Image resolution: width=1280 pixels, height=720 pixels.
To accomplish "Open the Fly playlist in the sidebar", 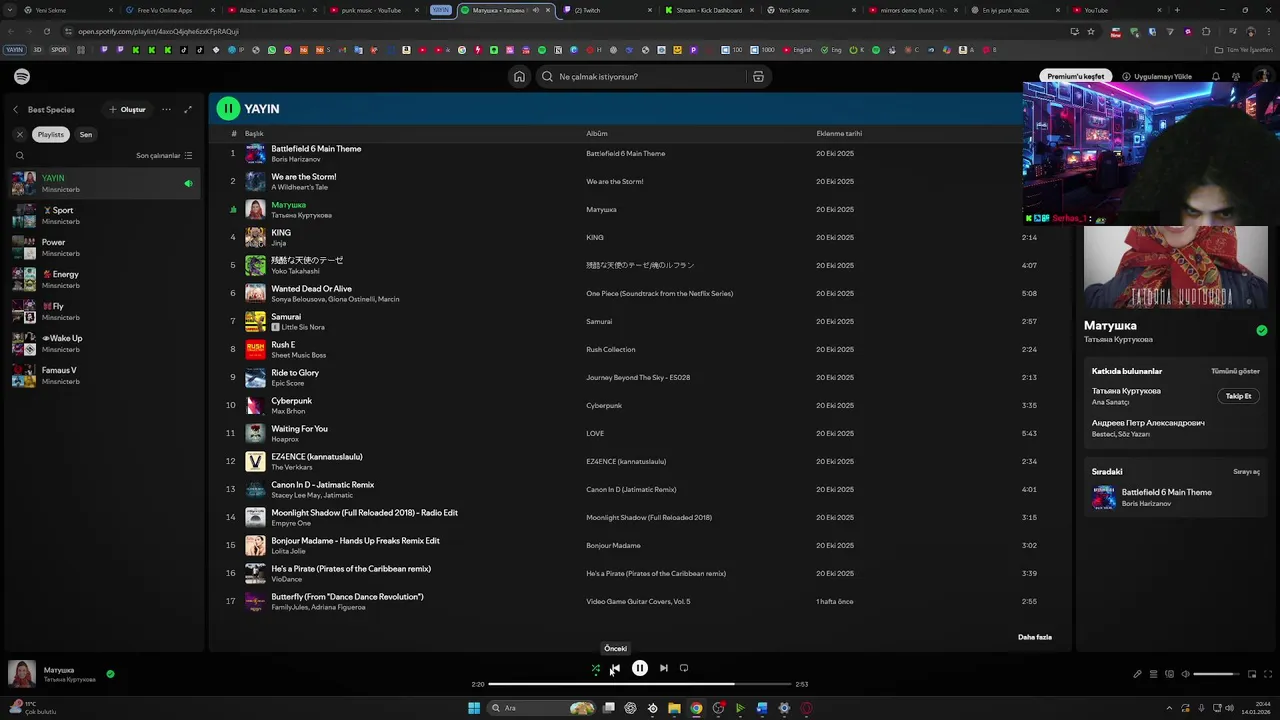I will point(102,311).
